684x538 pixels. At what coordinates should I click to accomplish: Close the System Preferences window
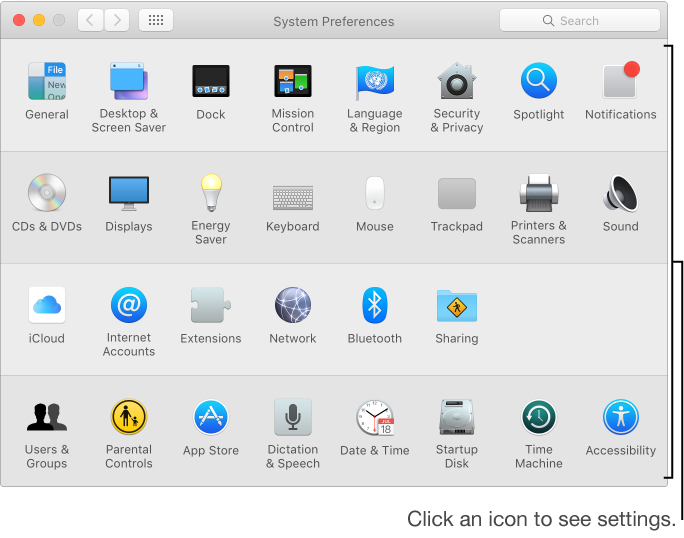(19, 20)
